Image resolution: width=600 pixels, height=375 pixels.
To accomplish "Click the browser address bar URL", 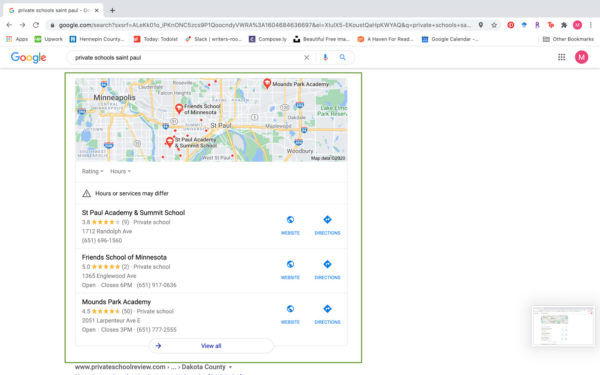I will 264,25.
